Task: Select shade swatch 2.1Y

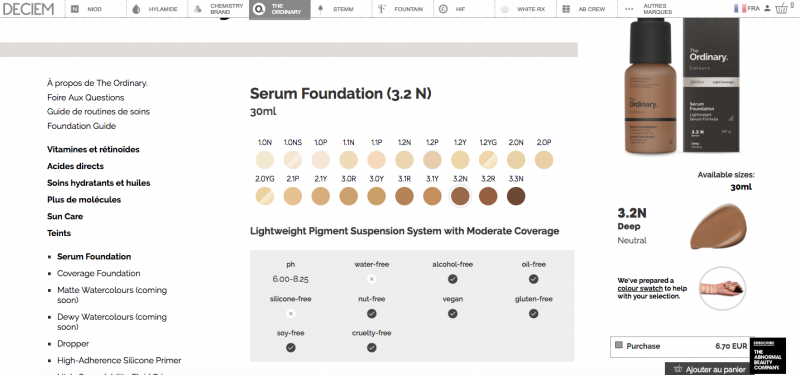Action: [320, 196]
